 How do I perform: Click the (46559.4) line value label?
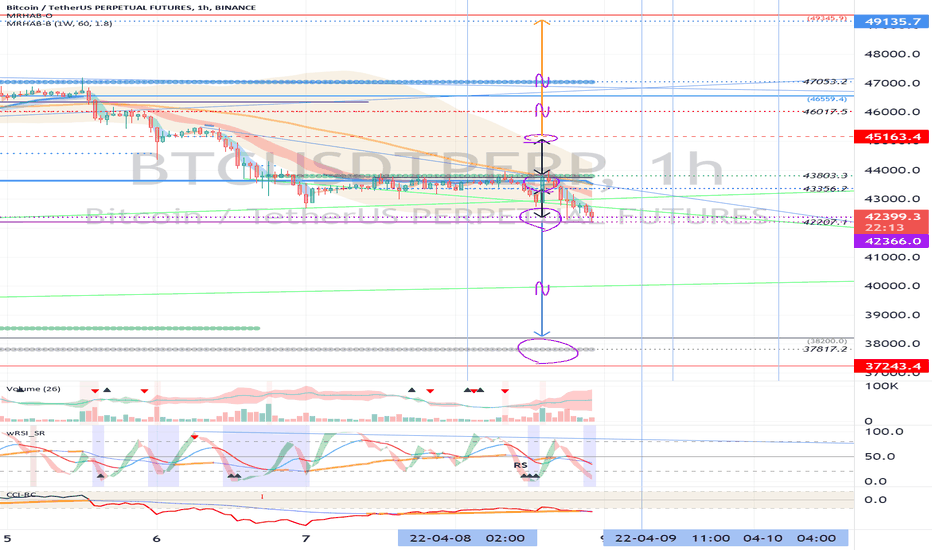click(827, 99)
